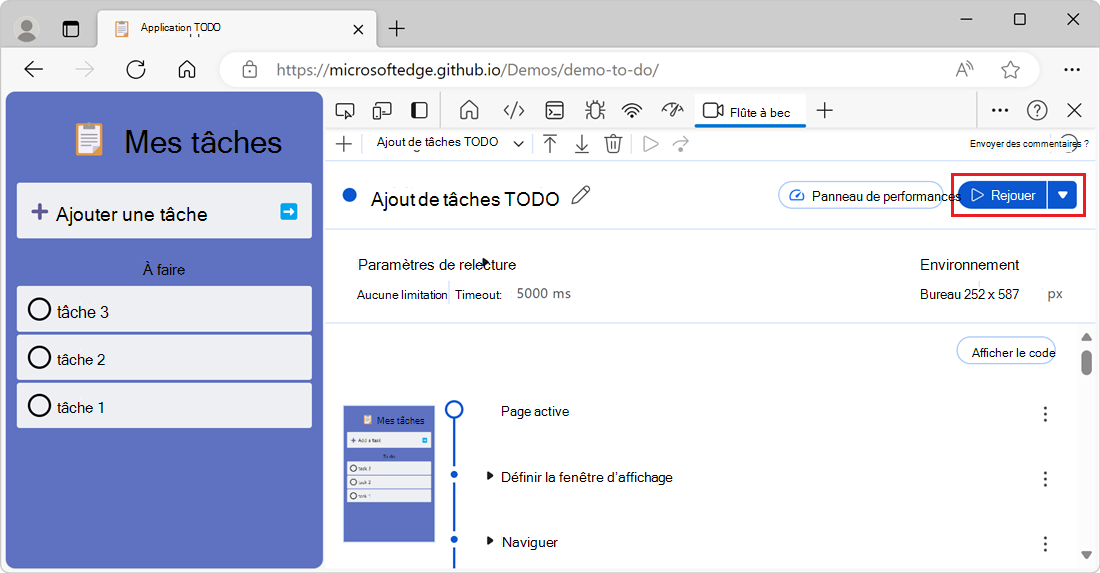Image resolution: width=1100 pixels, height=573 pixels.
Task: Open Définir la fenêtre d'affichage options menu
Action: (1045, 479)
